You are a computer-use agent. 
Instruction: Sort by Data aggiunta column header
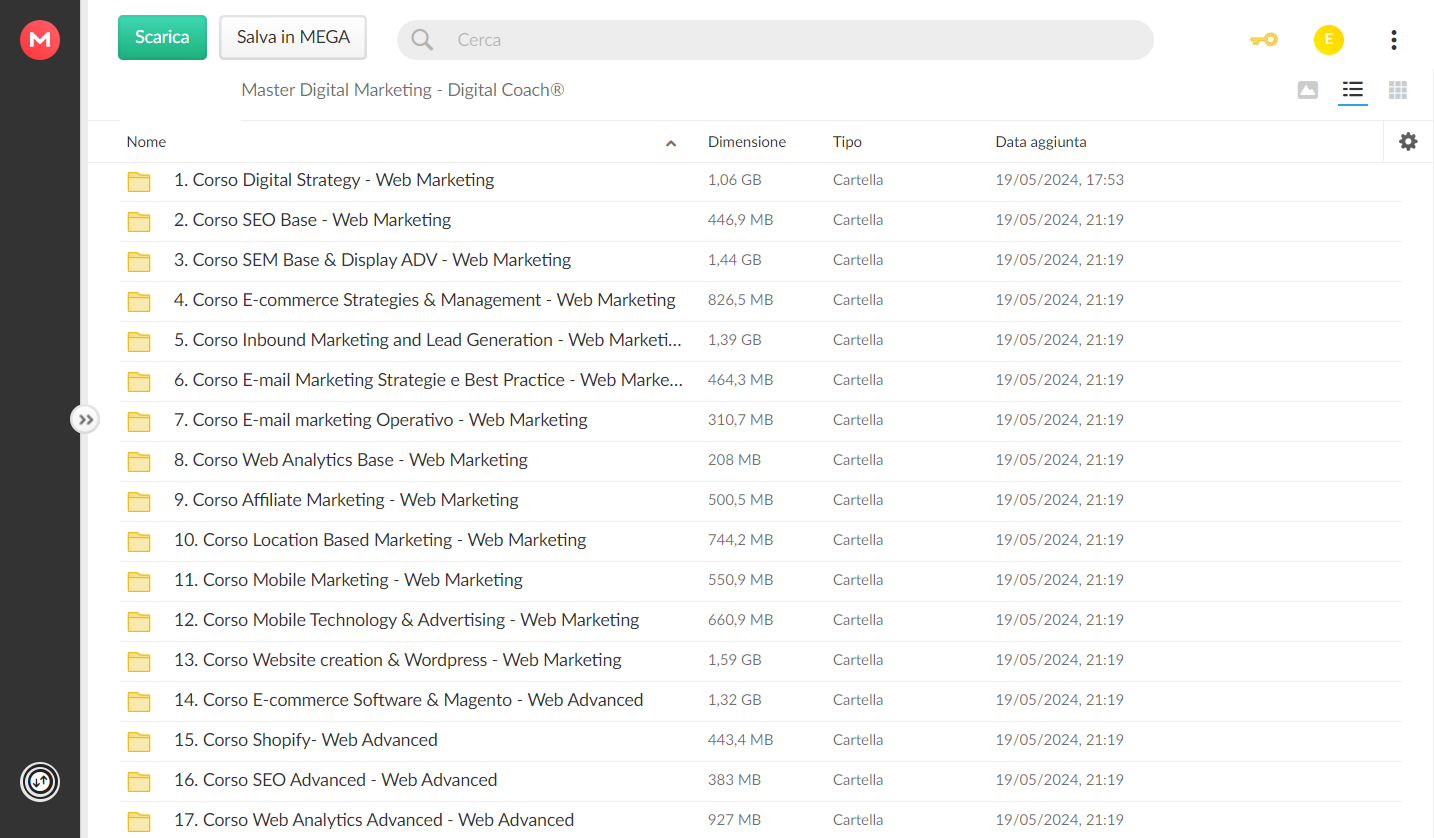point(1041,142)
